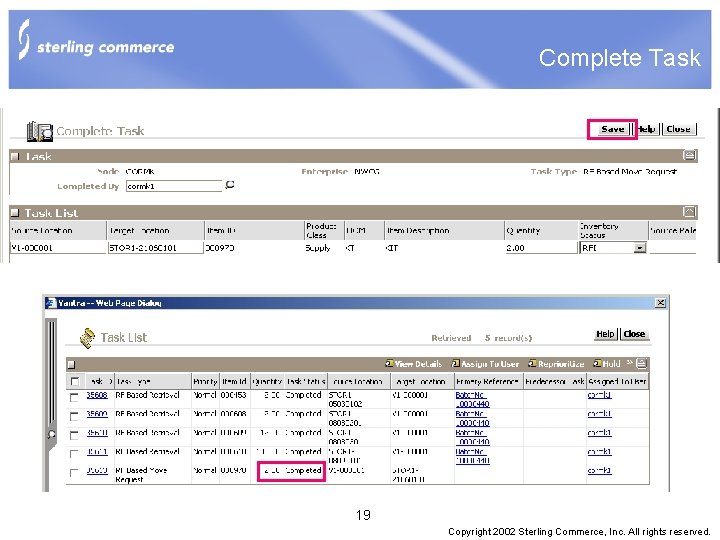
Task: Open the Inventory Status dropdown
Action: point(640,248)
